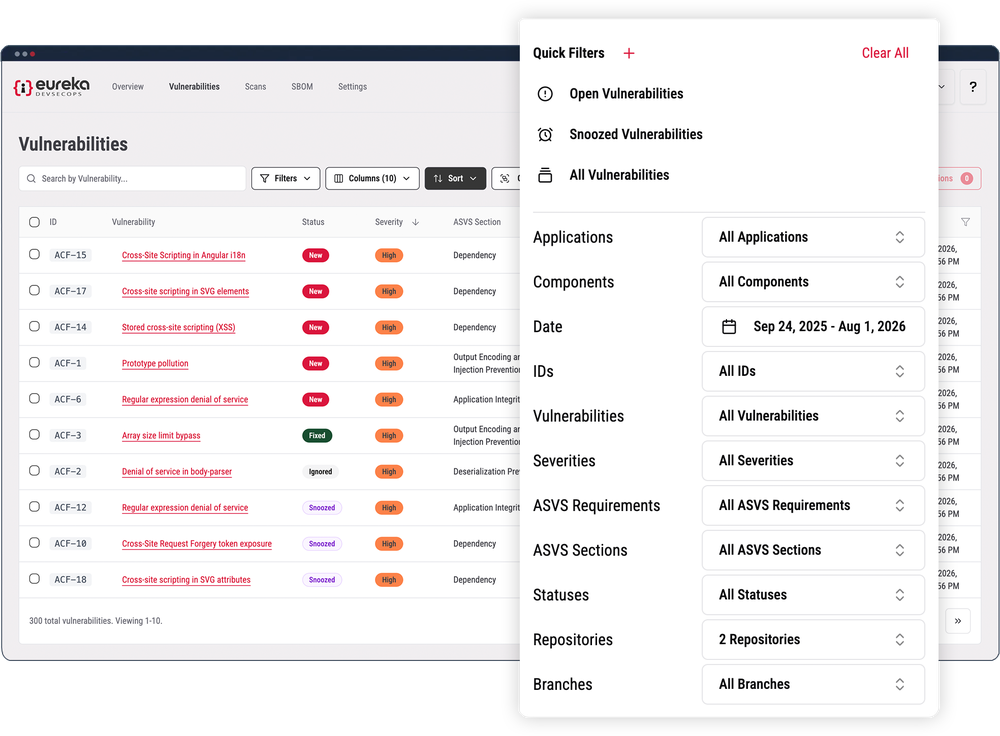Expand the All Severities selector
This screenshot has width=1000, height=736.
813,460
